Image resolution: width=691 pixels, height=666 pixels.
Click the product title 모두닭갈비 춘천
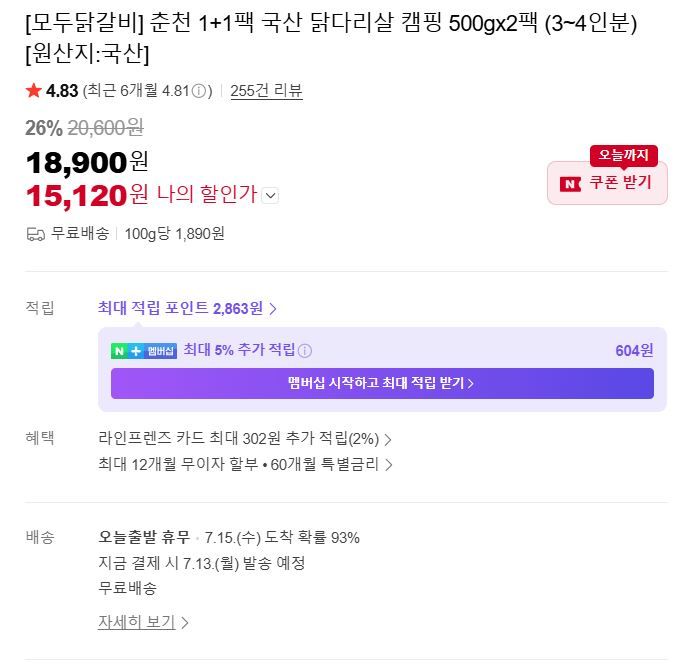point(331,38)
